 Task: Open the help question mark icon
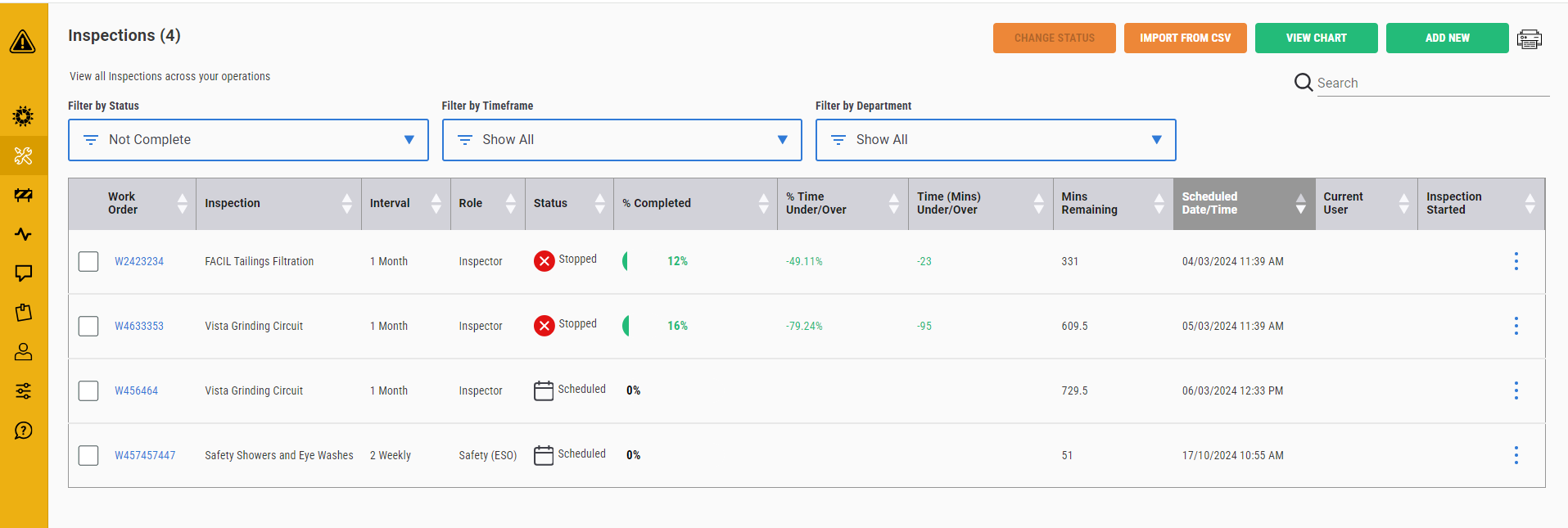point(23,431)
